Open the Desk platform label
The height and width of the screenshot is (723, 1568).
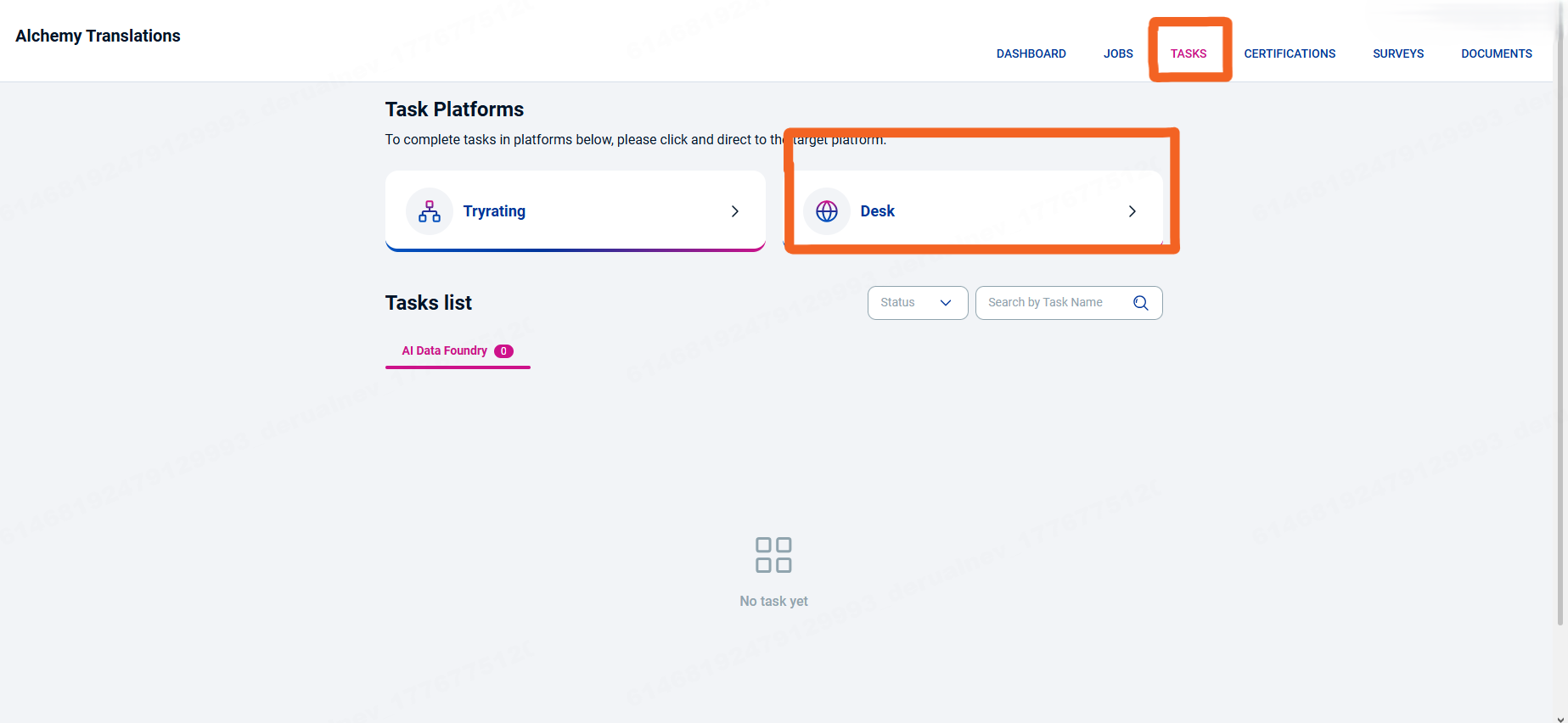[x=877, y=211]
